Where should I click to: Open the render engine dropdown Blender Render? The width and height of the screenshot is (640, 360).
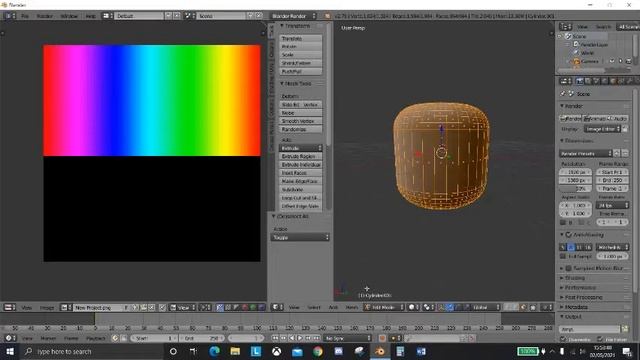(x=294, y=16)
